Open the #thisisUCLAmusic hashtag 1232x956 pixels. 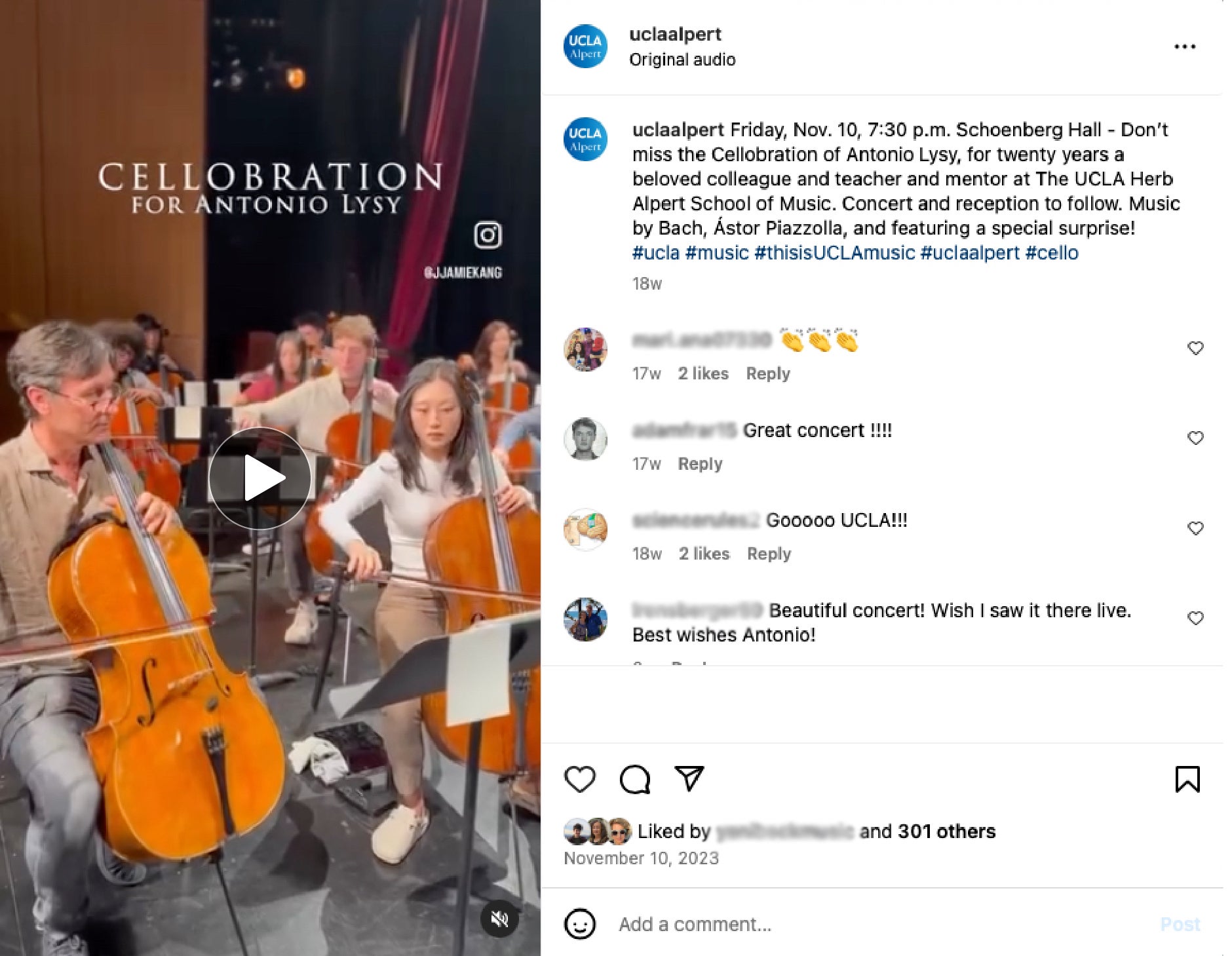click(x=834, y=253)
